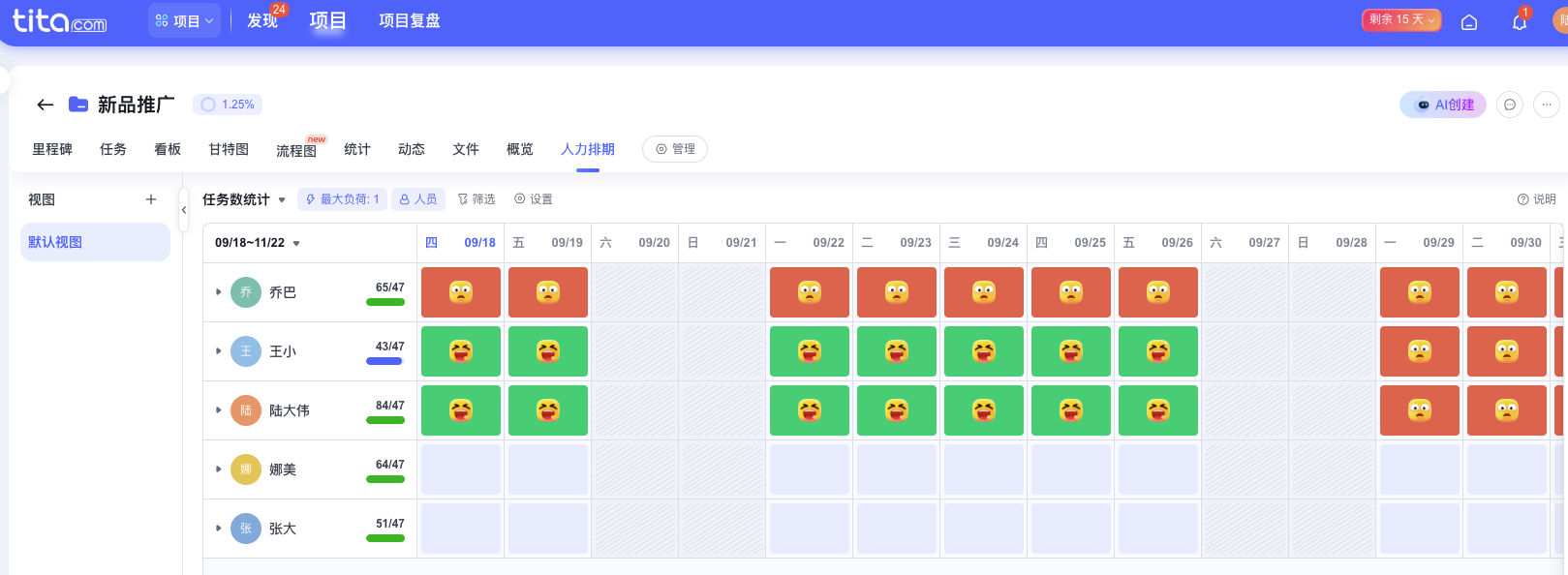The width and height of the screenshot is (1568, 575).
Task: Expand the 乔巴 row triangle
Action: tap(219, 292)
